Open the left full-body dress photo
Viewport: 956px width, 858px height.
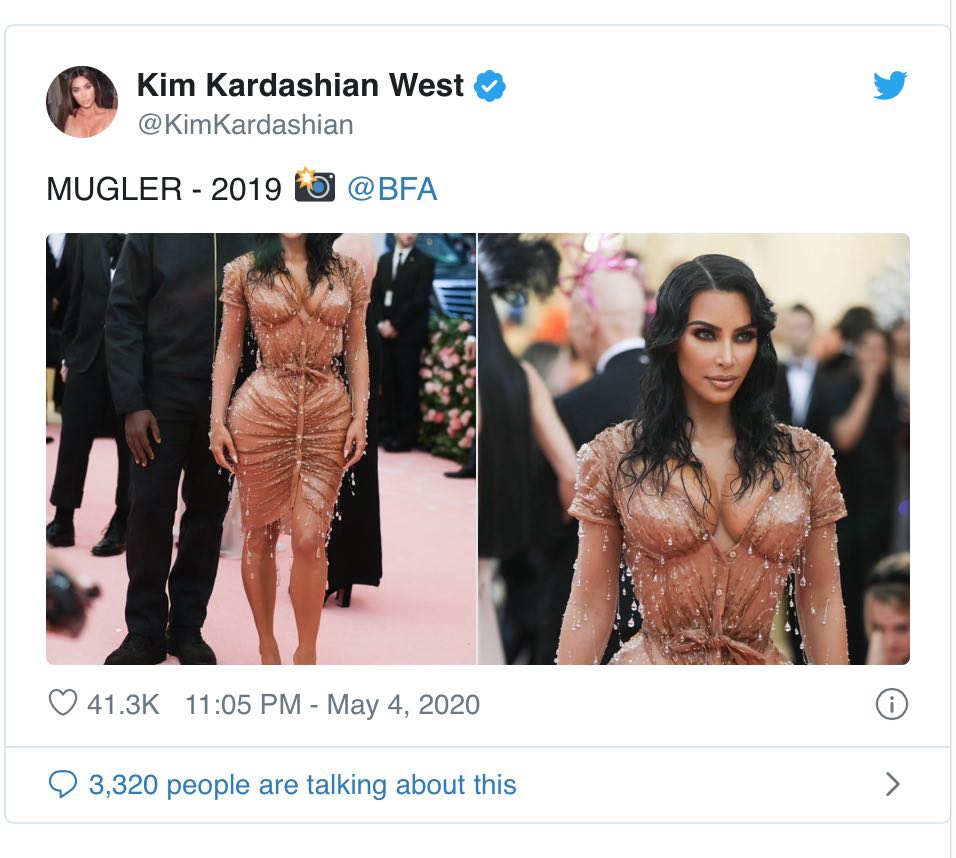coord(261,449)
